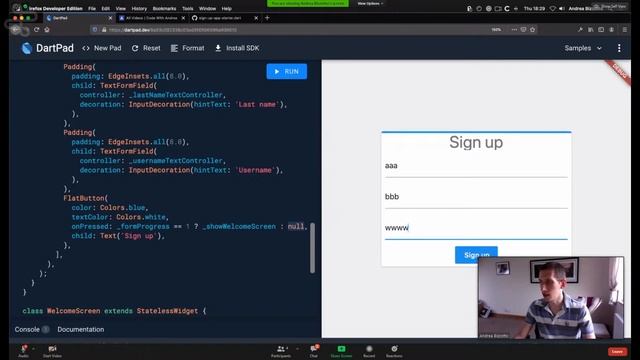
Task: Close the GitHub sign-up-app-starter browser tab
Action: (256, 18)
